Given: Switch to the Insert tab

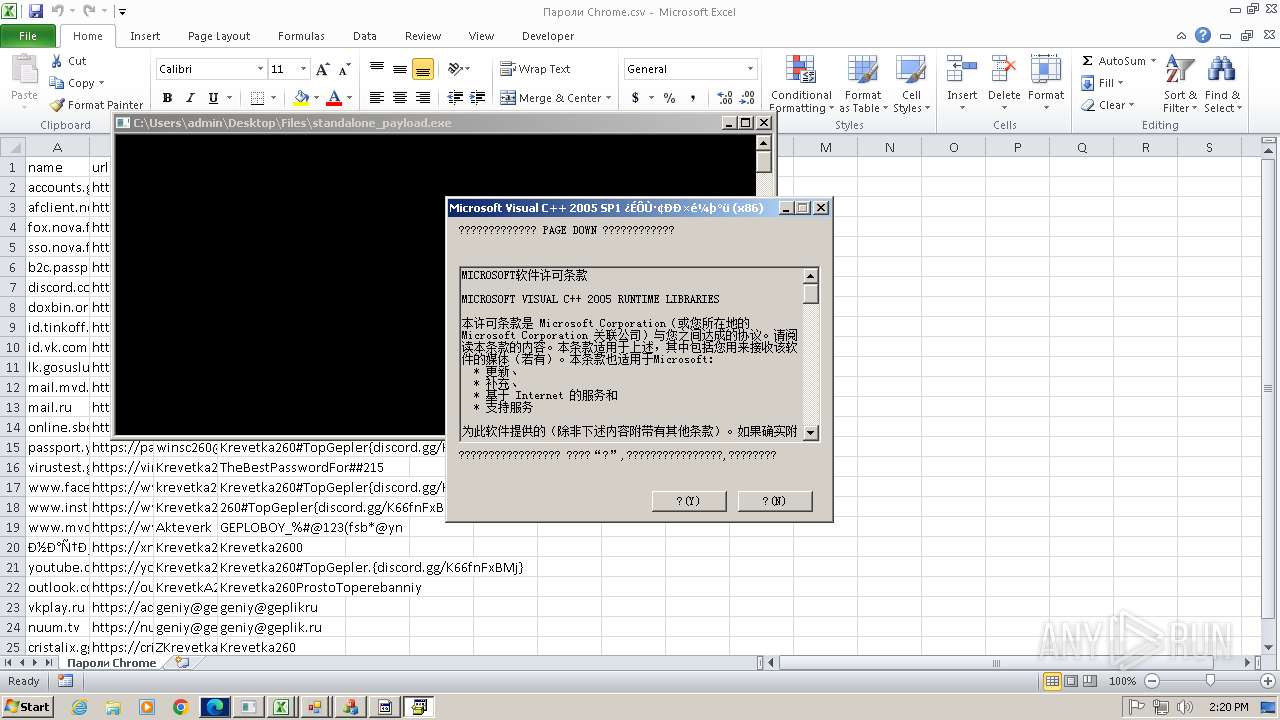Looking at the screenshot, I should point(145,36).
